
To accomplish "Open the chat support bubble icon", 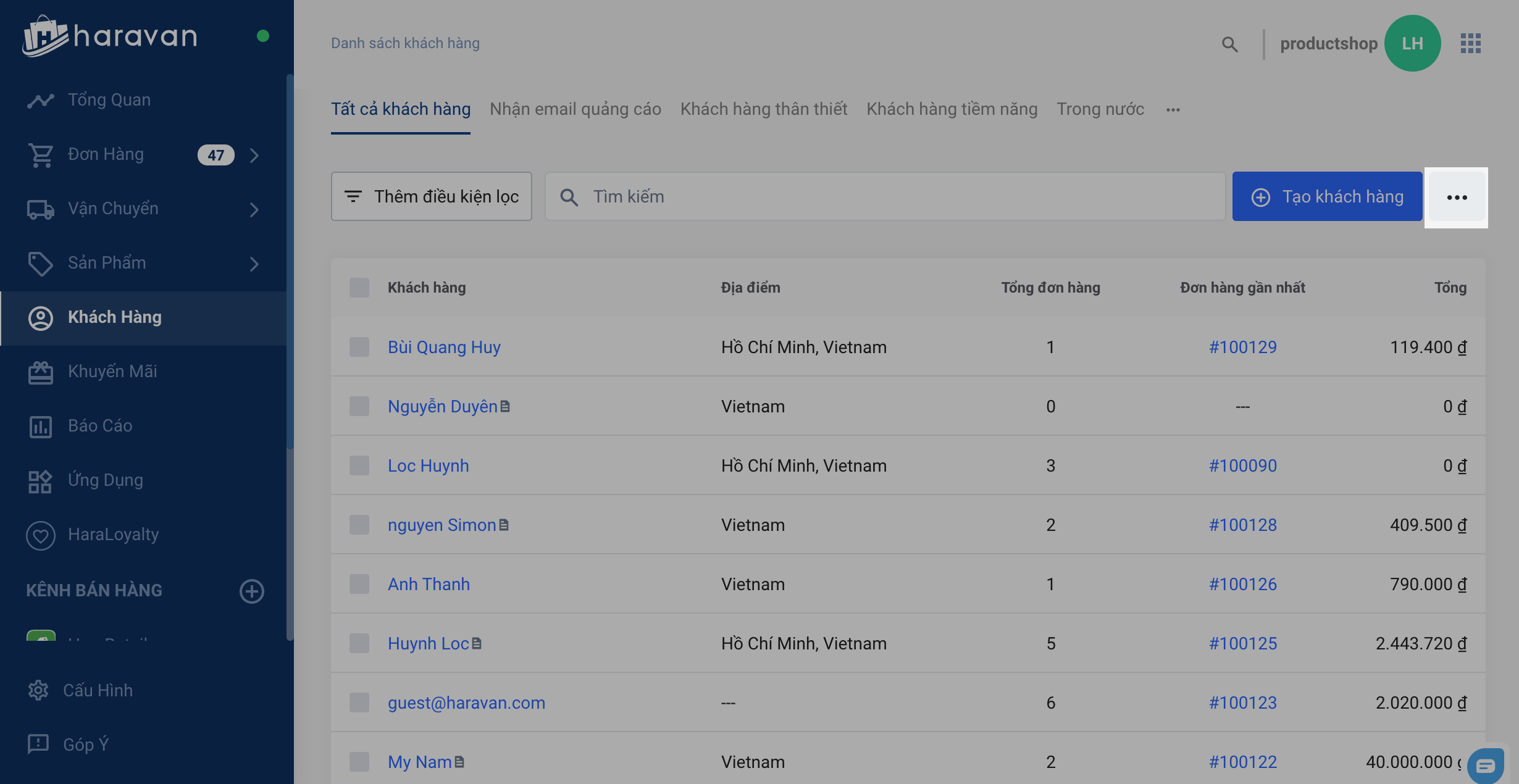I will tap(1485, 766).
